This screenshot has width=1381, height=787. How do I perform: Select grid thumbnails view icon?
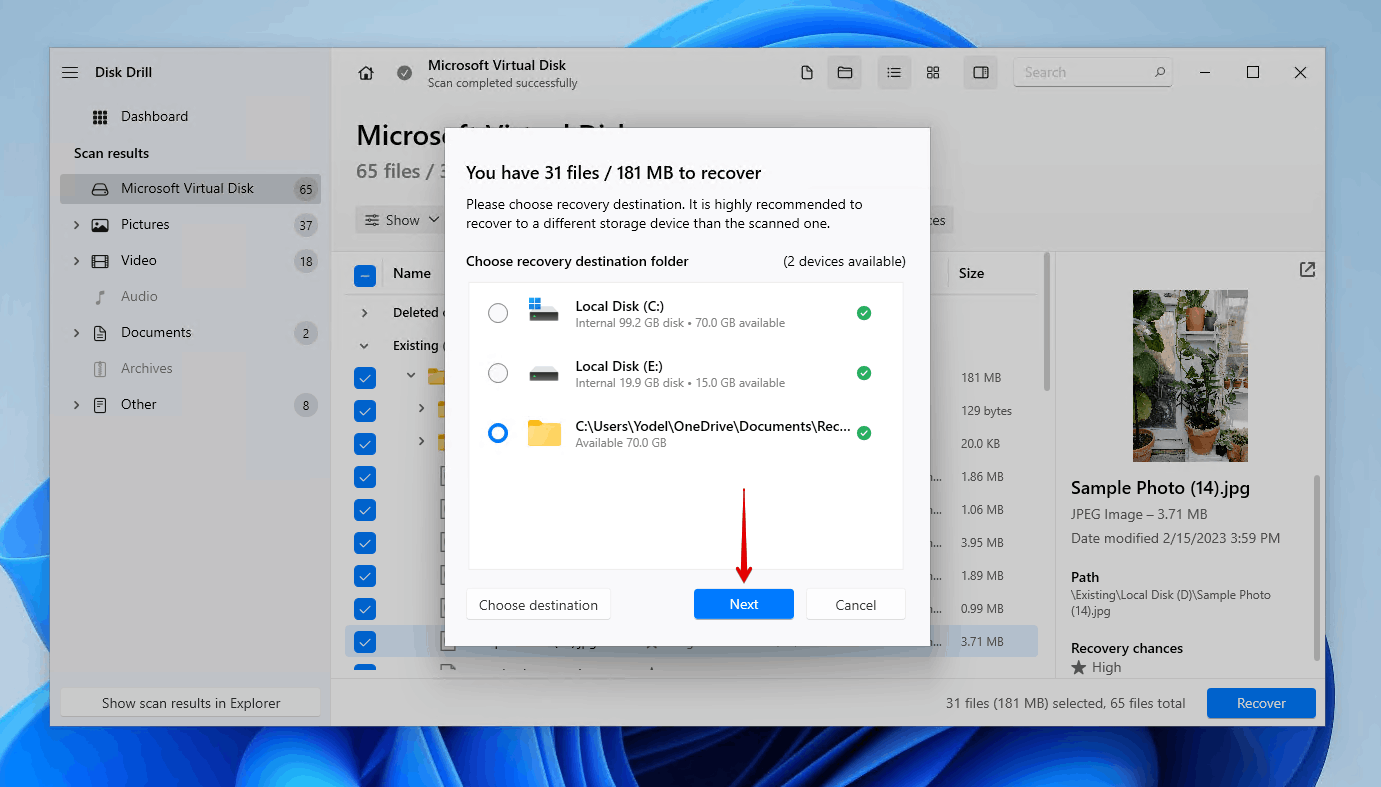point(933,73)
